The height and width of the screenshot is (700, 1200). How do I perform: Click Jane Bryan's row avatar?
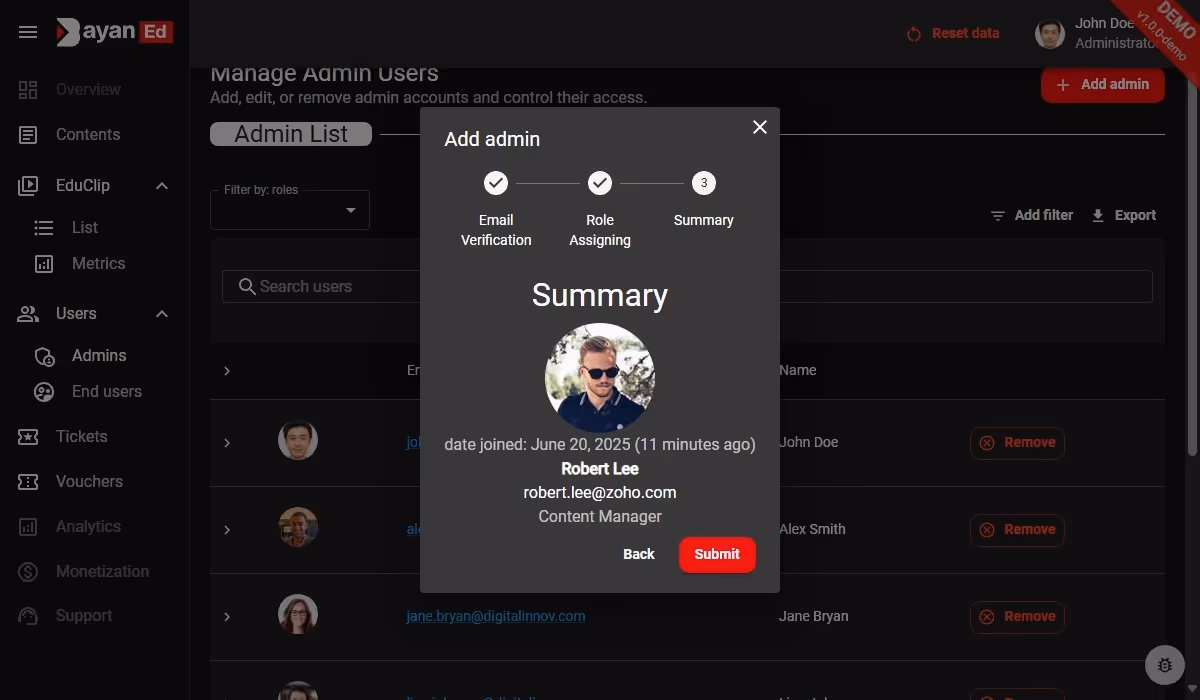pos(298,615)
